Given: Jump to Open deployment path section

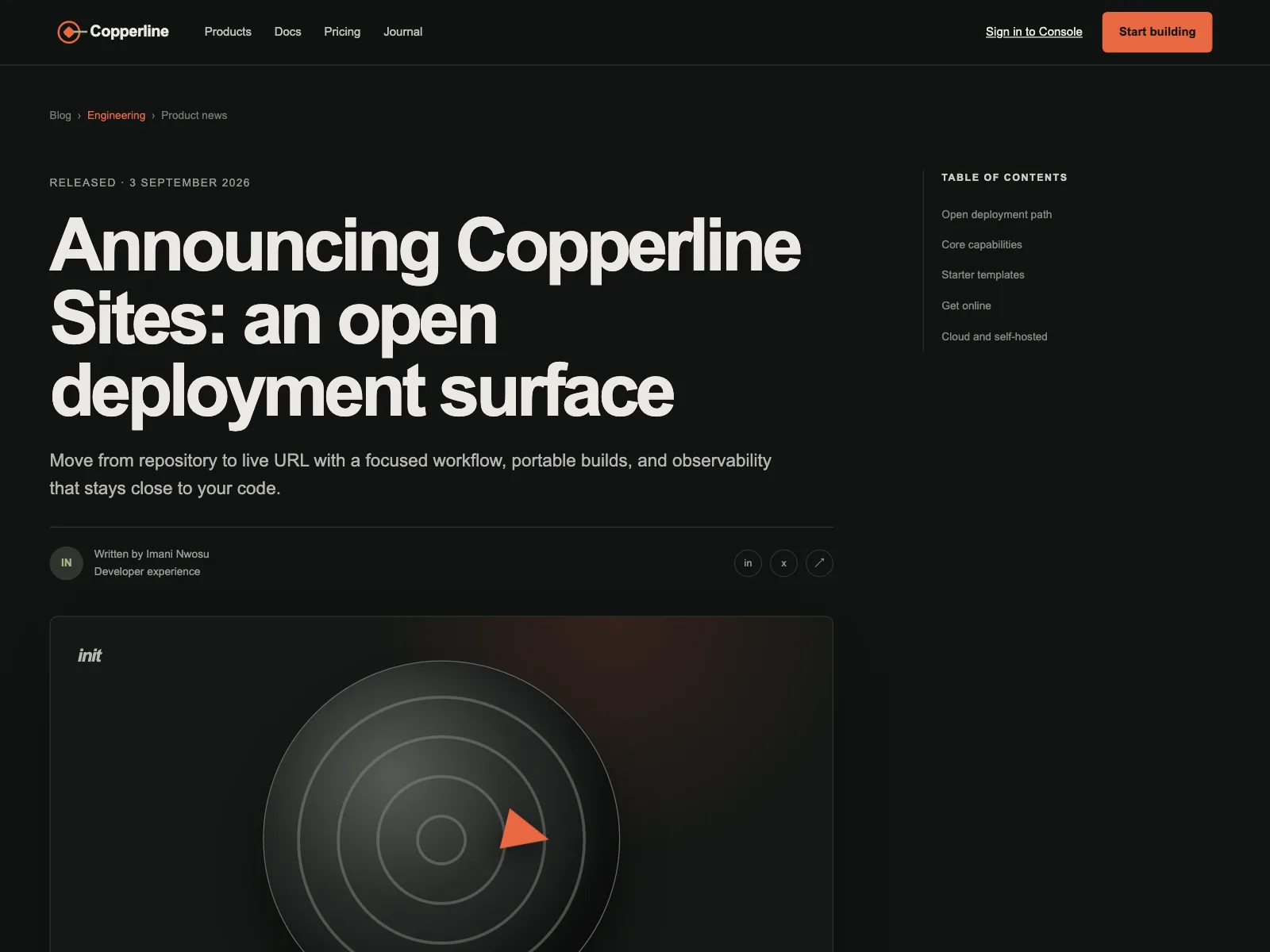Looking at the screenshot, I should coord(997,214).
